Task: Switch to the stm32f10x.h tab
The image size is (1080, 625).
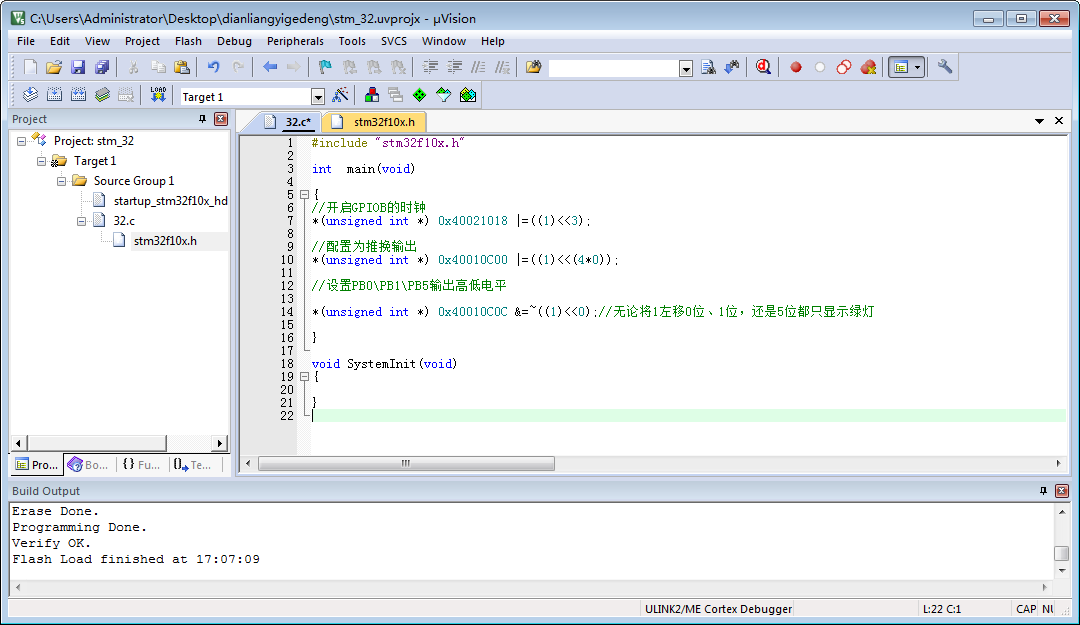Action: tap(385, 121)
